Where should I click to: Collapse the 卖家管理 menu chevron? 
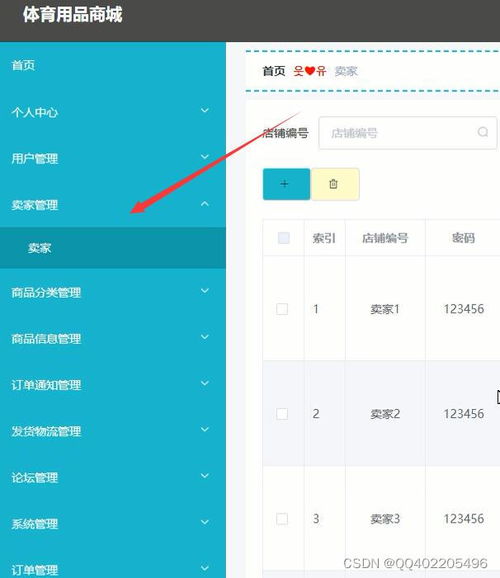click(205, 203)
